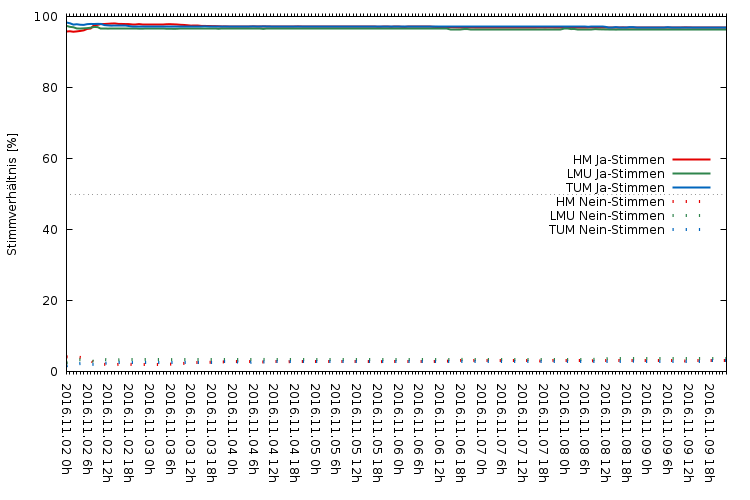Select the x-axis label '2016.11.07 18h'
The image size is (750, 500).
[543, 433]
